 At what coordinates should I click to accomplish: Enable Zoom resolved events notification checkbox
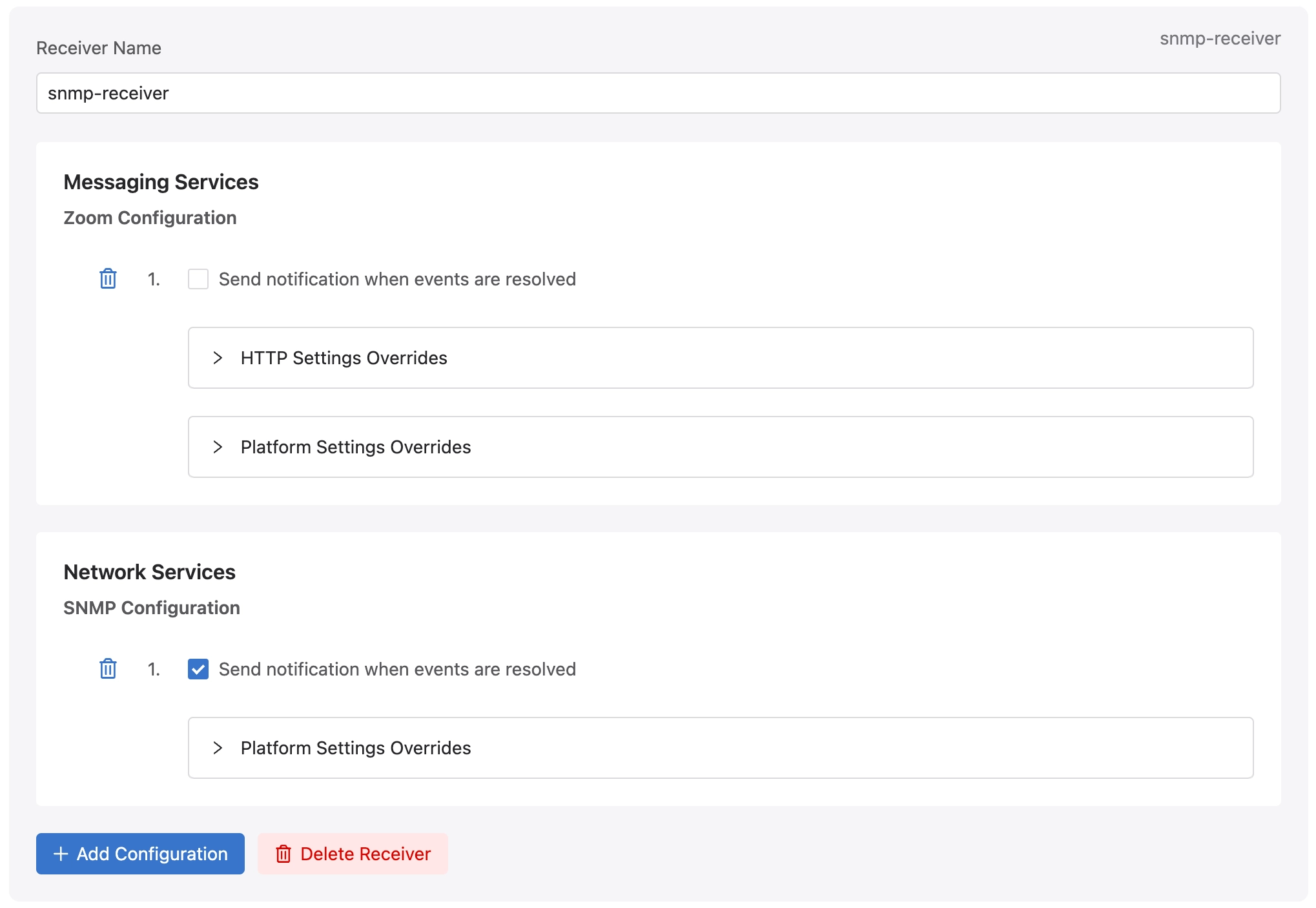click(198, 279)
